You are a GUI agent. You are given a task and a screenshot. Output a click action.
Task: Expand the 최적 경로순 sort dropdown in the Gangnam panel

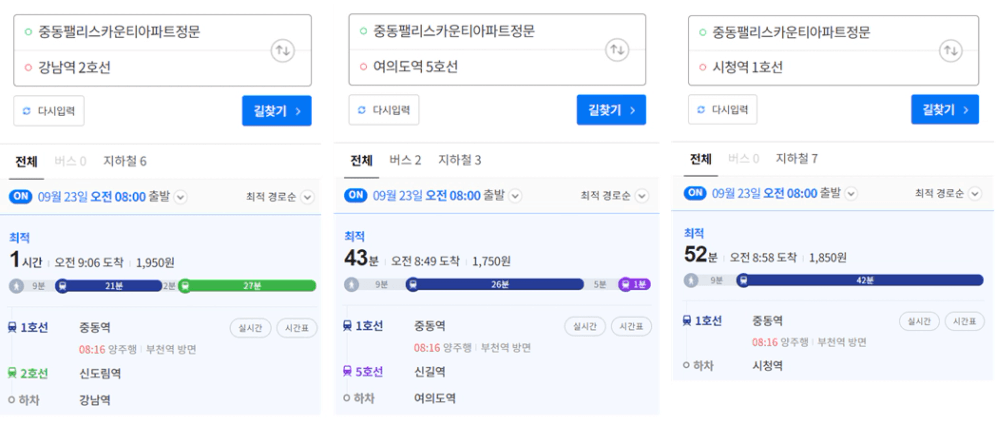click(308, 197)
